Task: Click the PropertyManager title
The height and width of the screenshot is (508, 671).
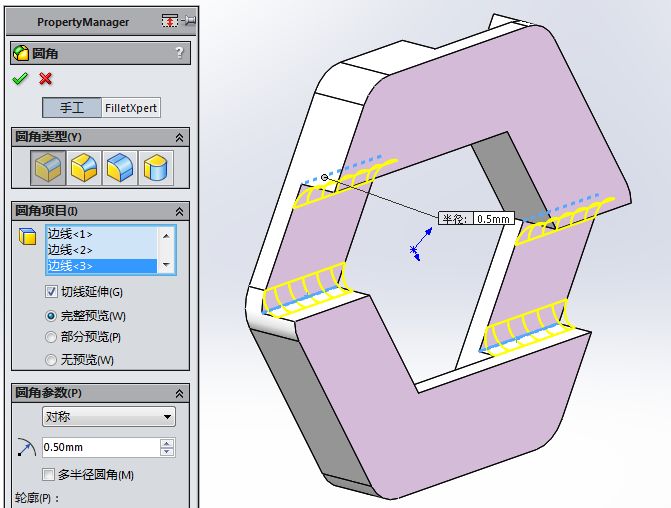Action: pyautogui.click(x=83, y=22)
